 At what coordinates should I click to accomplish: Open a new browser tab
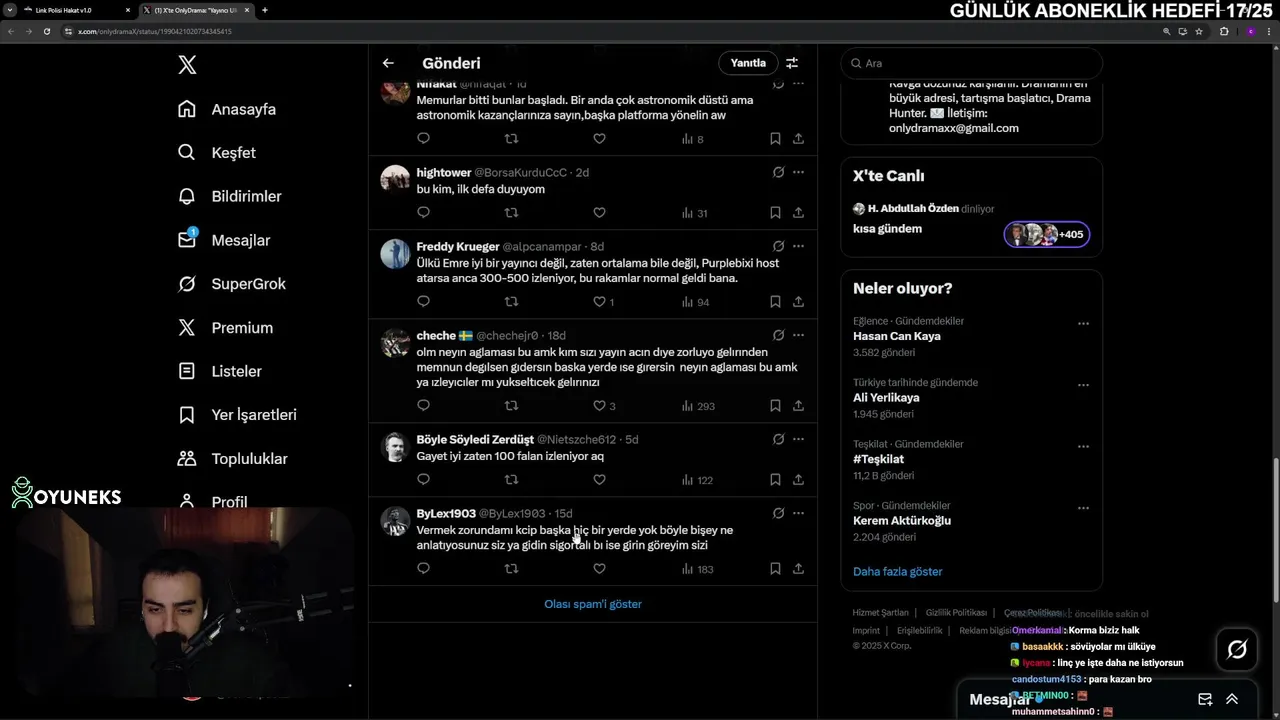(x=264, y=10)
